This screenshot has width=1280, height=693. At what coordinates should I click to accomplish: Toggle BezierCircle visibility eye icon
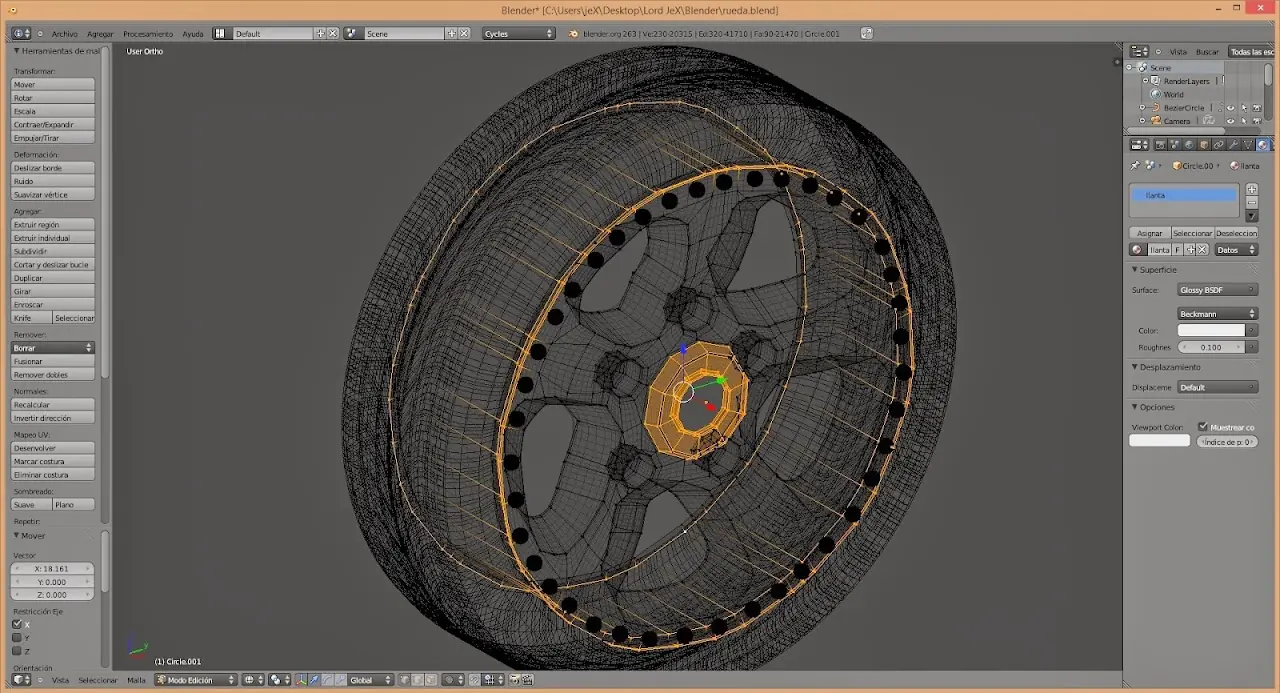(1230, 108)
